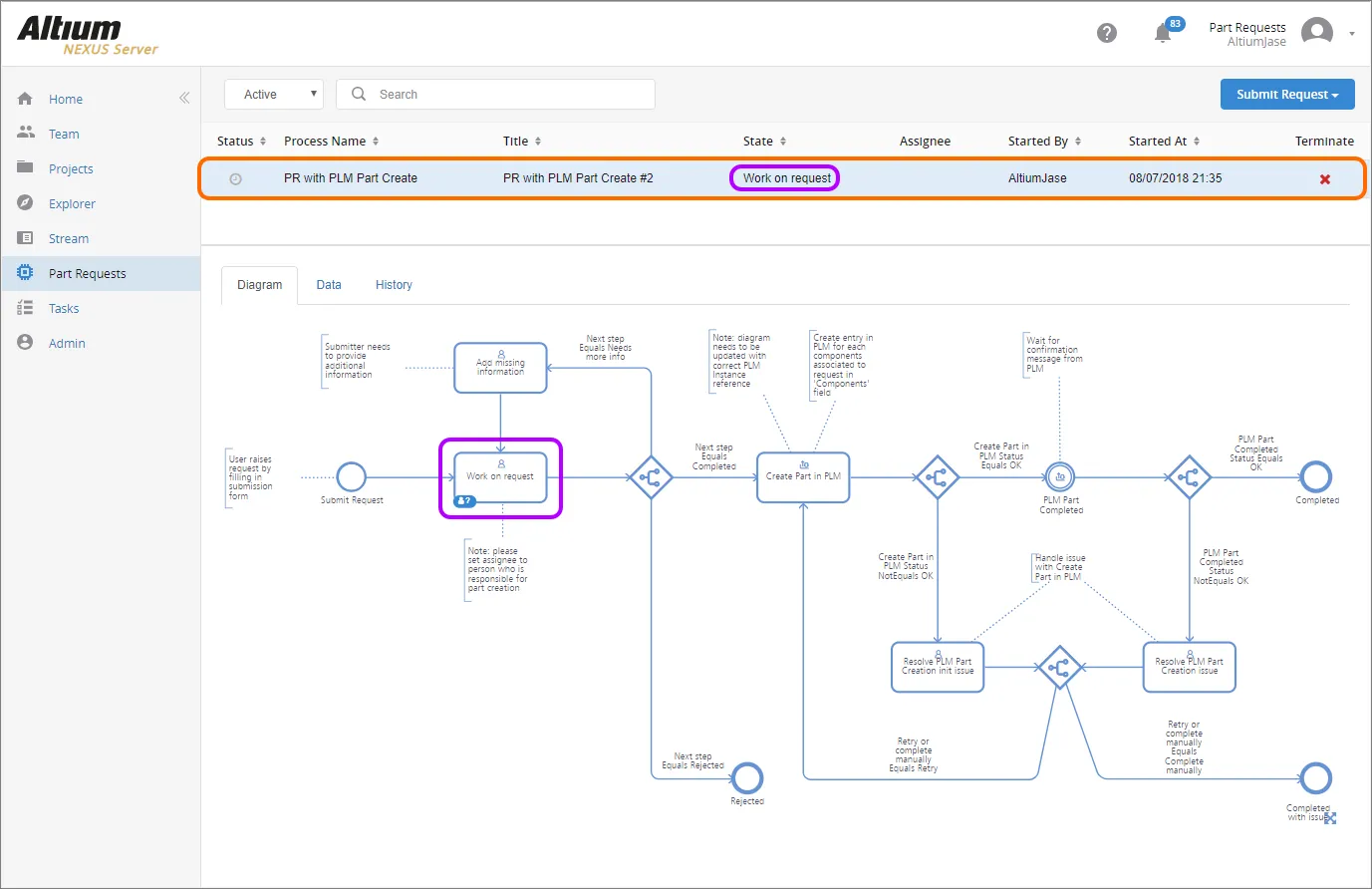Open Explorer in sidebar

coord(72,204)
